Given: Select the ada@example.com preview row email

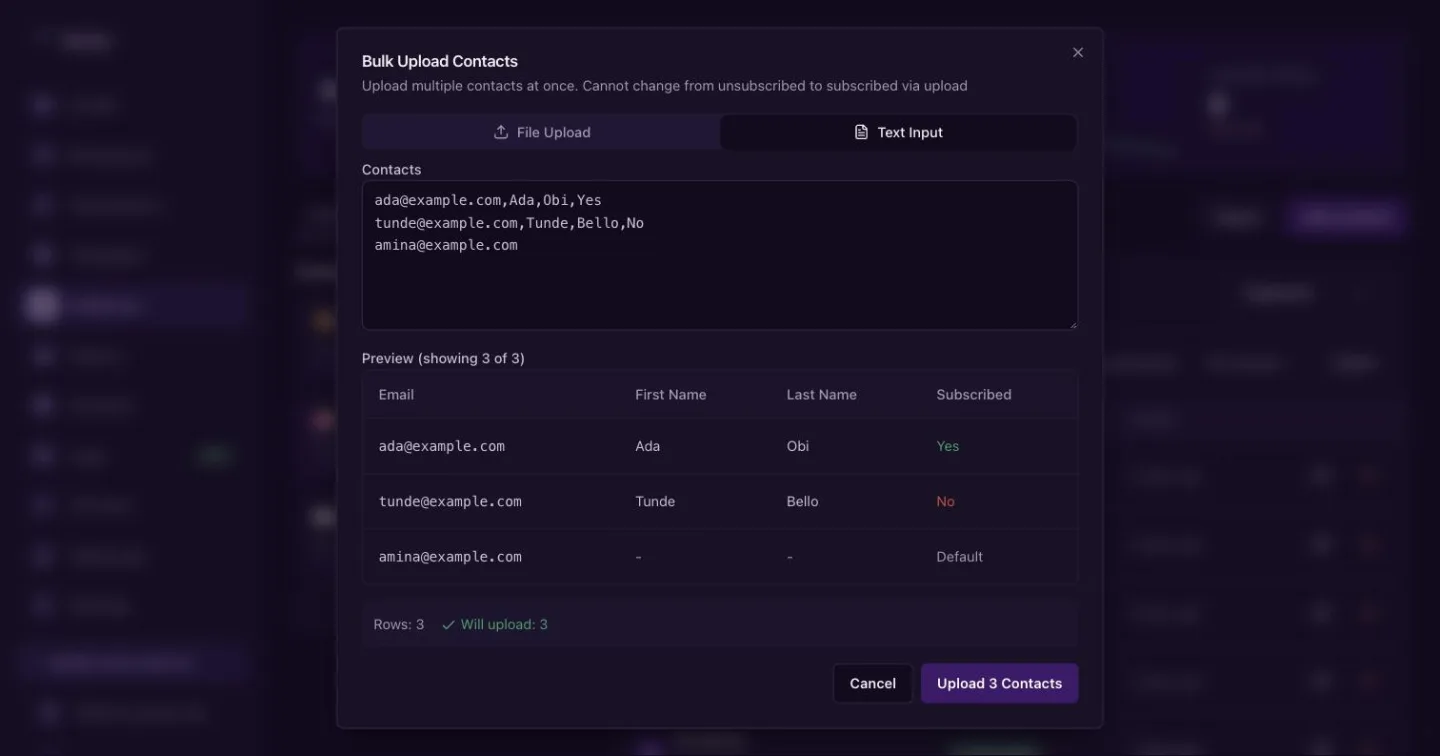Looking at the screenshot, I should point(441,446).
